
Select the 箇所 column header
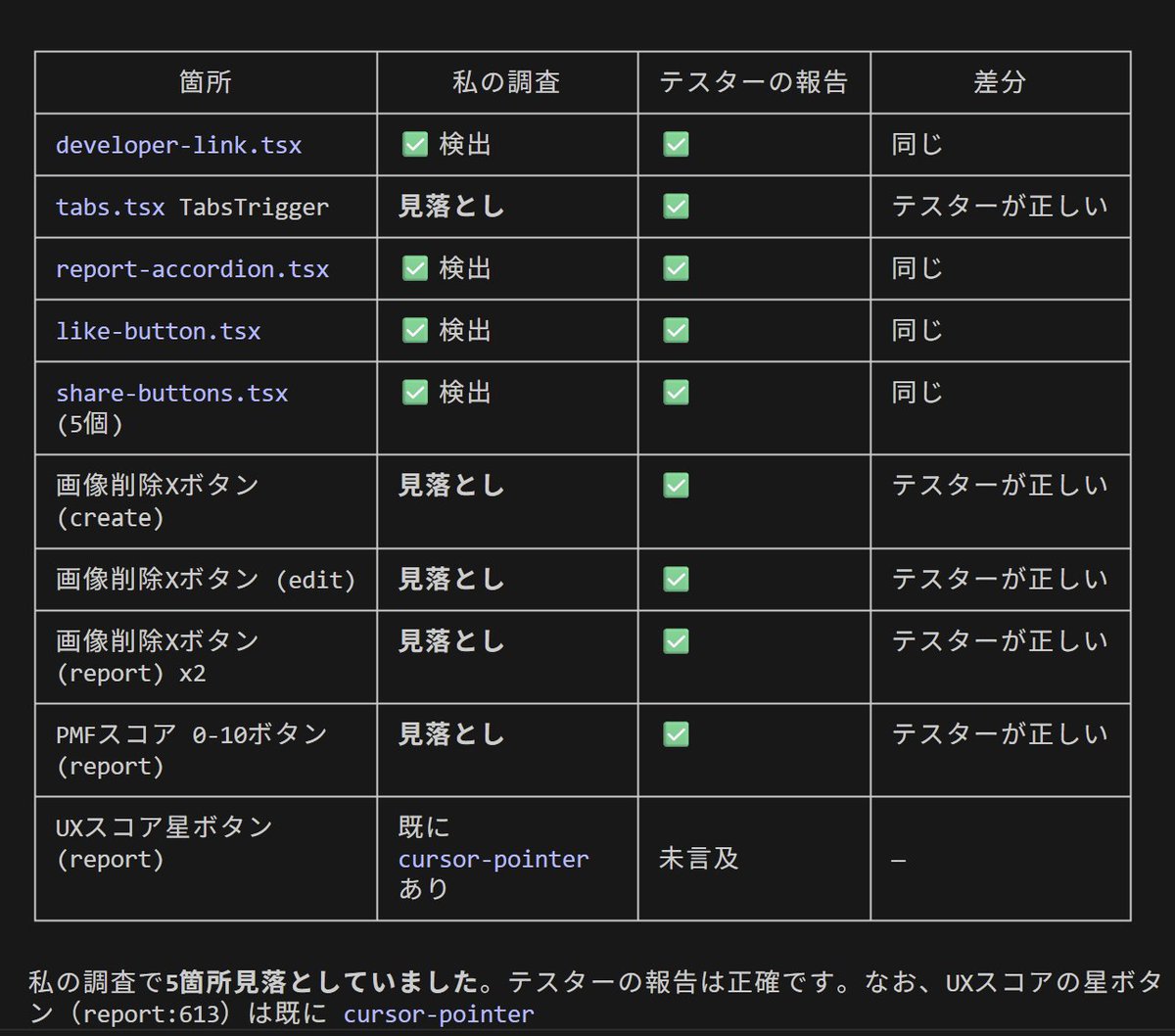(x=206, y=82)
